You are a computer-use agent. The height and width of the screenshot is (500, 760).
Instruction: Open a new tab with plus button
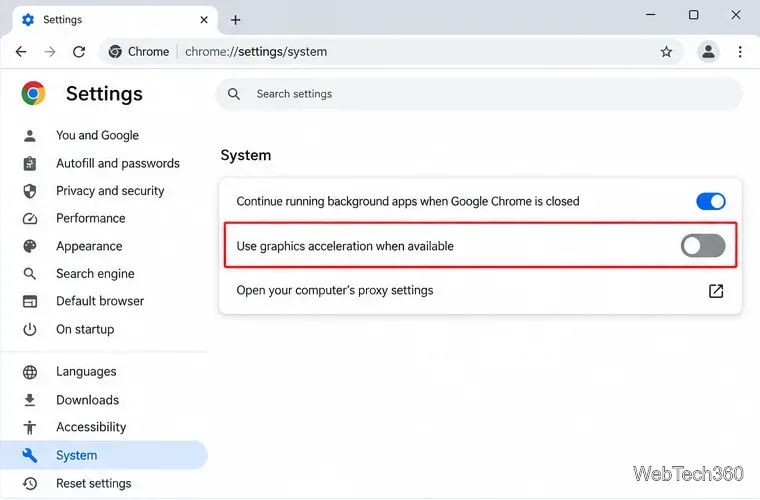point(236,20)
